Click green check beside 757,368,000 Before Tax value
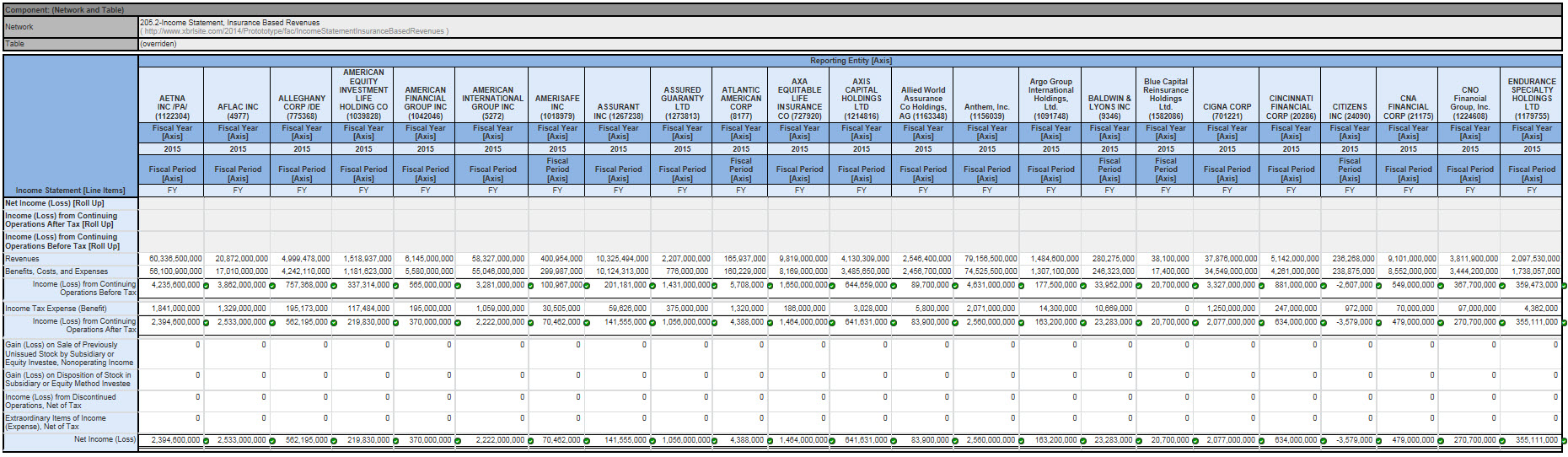Viewport: 1568px width, 457px height. 334,286
